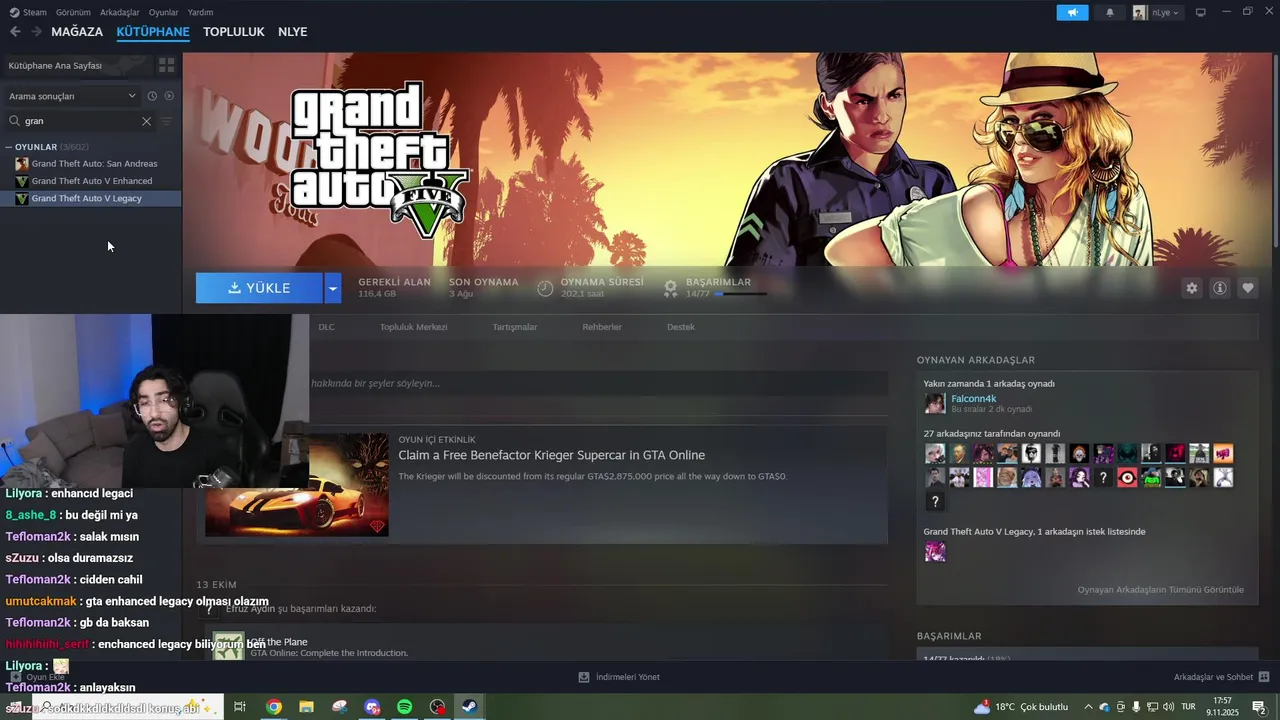Open Spotify from the taskbar
This screenshot has height=720, width=1280.
point(405,707)
